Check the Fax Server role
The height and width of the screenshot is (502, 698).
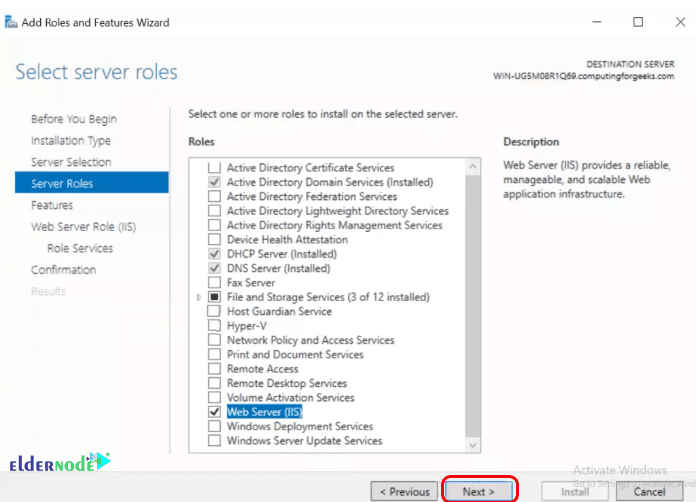(213, 283)
